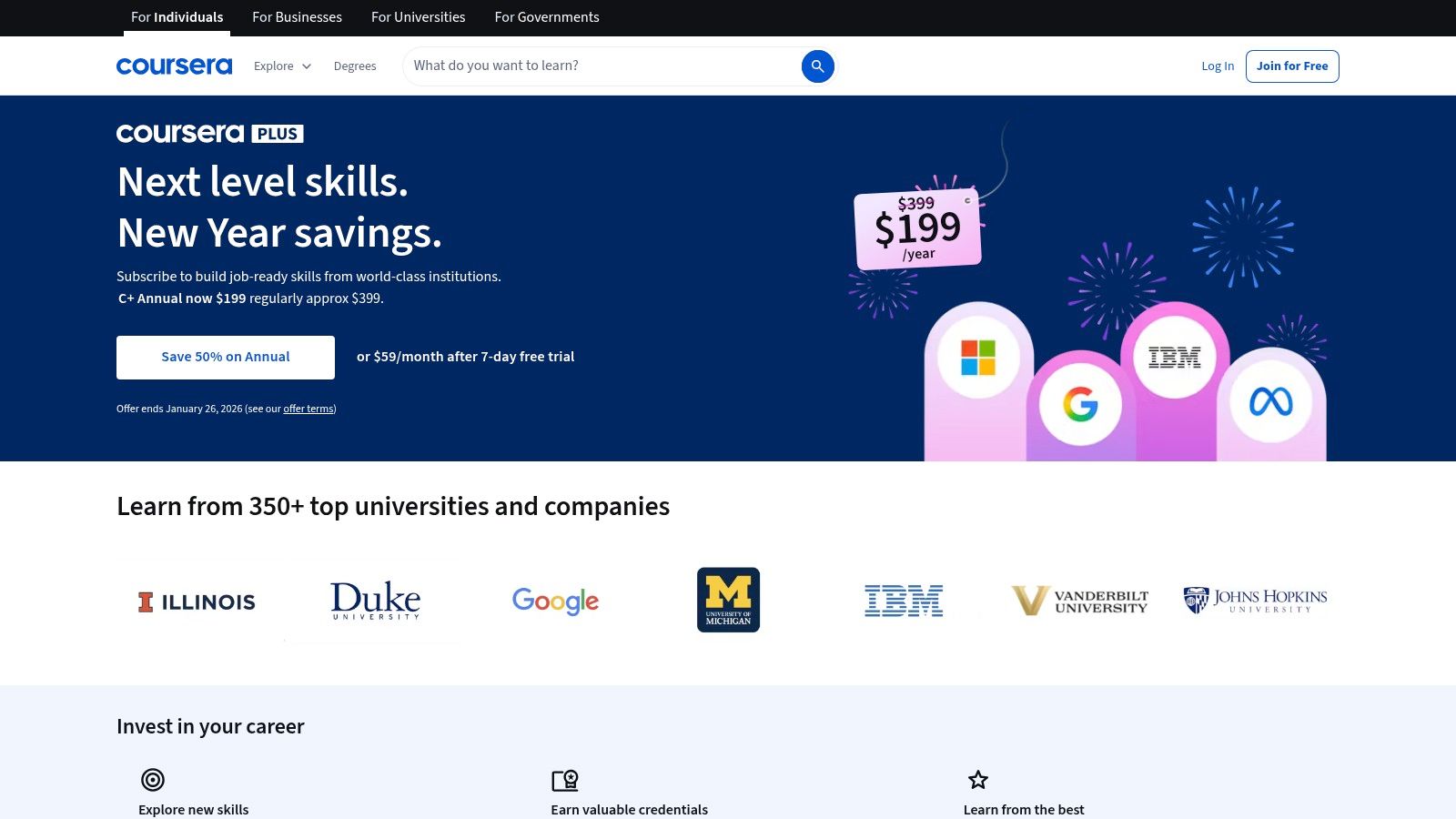Click the IBM partner logo

click(x=904, y=600)
